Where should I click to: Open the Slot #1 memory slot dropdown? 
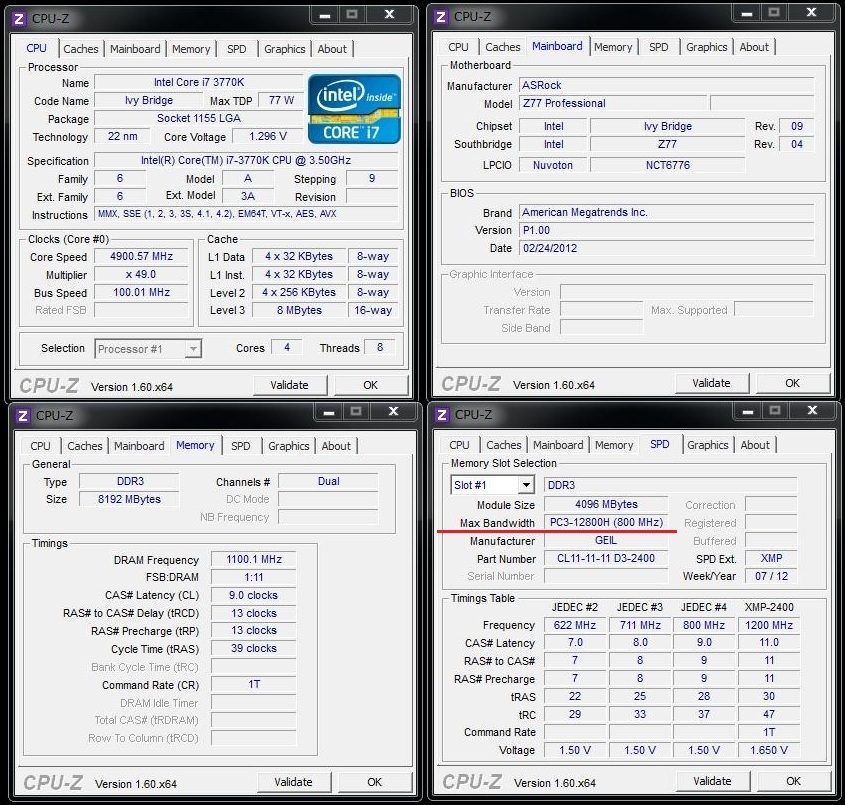pyautogui.click(x=493, y=485)
